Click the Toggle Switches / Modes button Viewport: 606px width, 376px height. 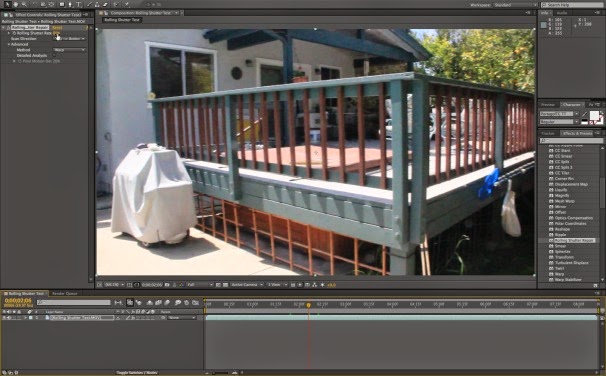click(136, 373)
